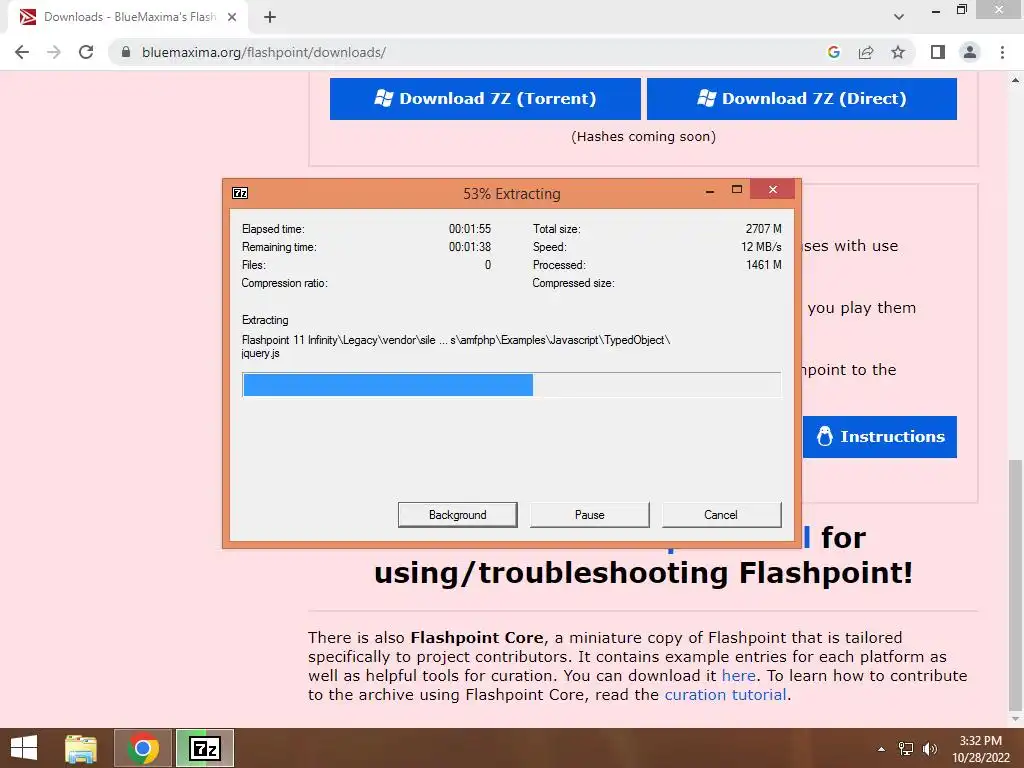Click the scrollbar up arrow
The image size is (1024, 768).
[x=1015, y=80]
